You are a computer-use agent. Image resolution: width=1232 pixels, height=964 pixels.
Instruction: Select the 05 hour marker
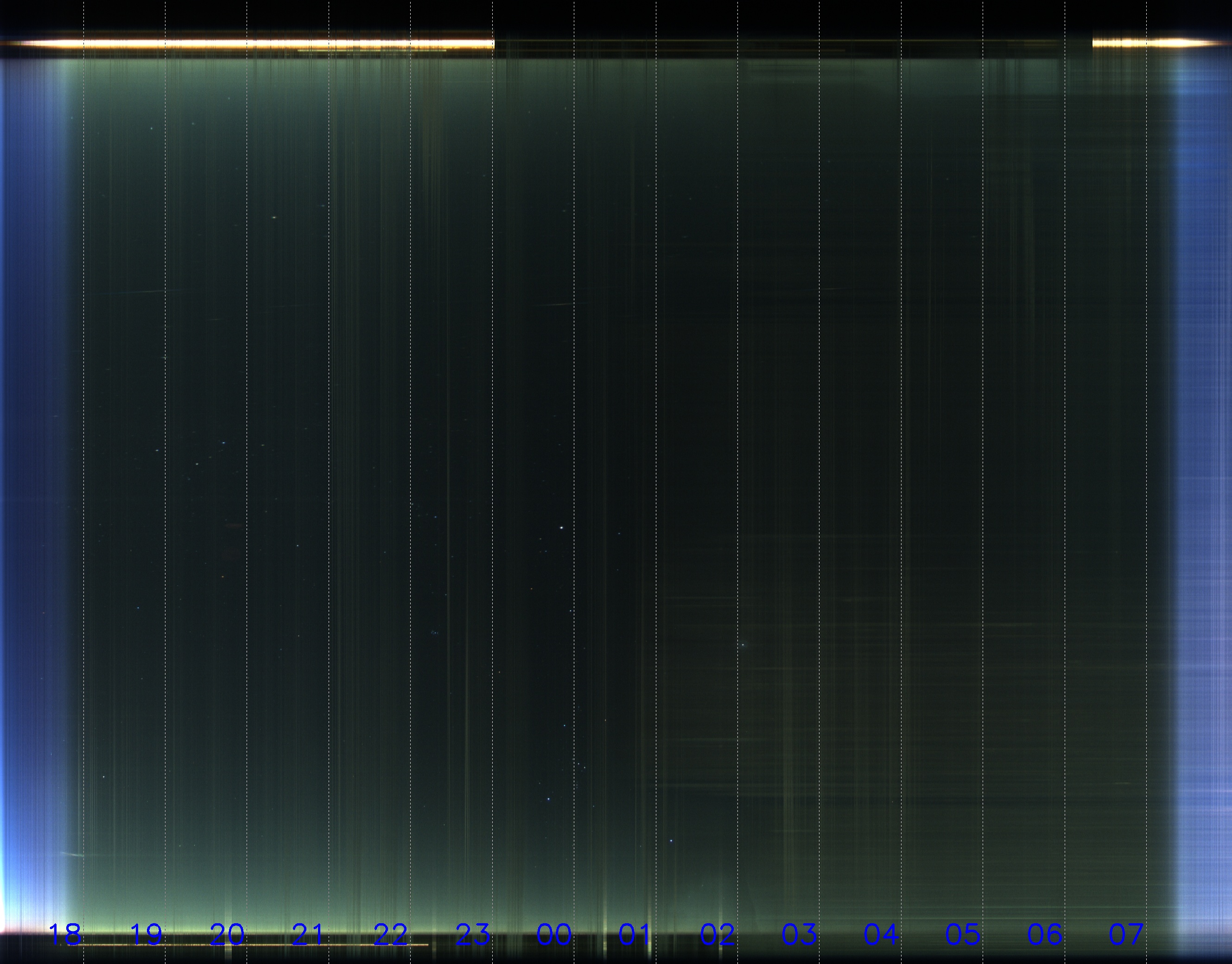[x=962, y=934]
